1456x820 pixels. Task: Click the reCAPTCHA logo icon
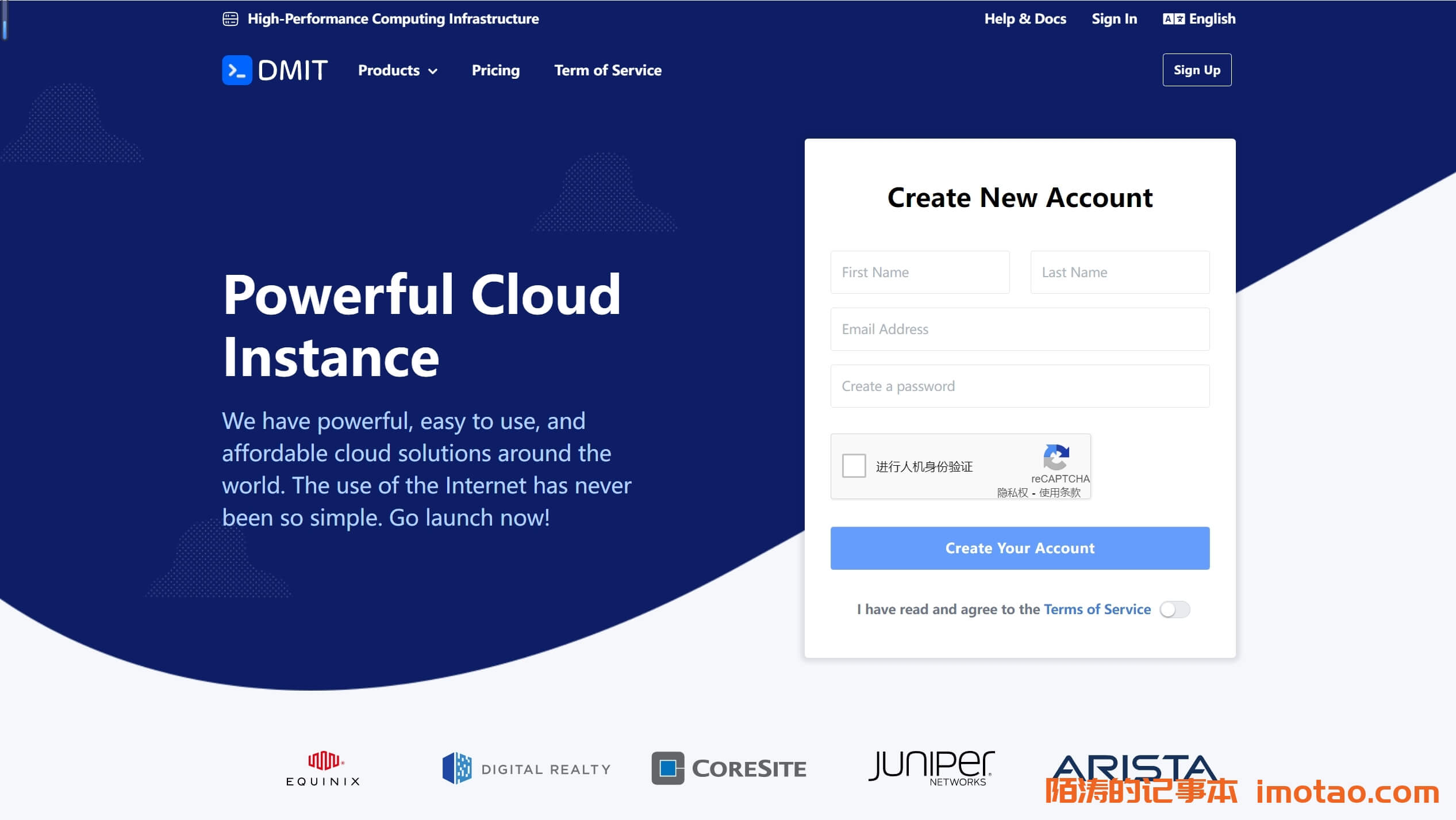point(1056,457)
